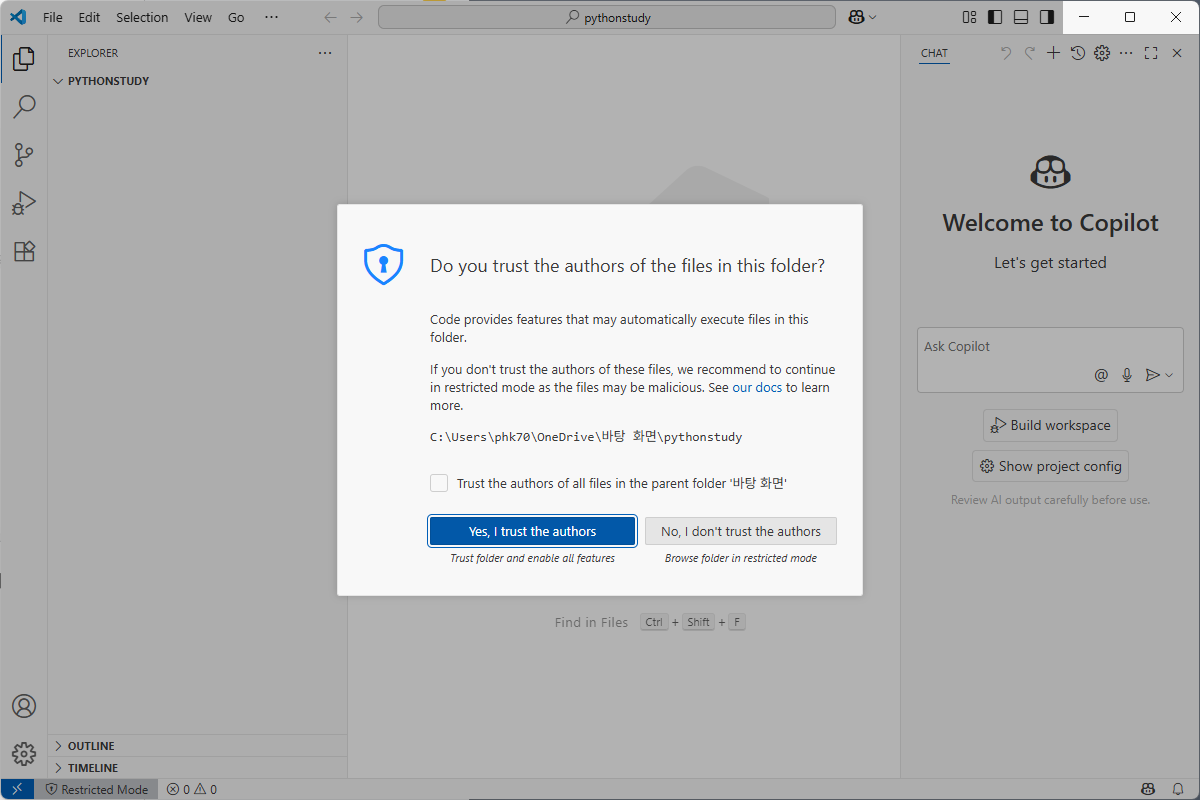This screenshot has width=1200, height=800.
Task: Open the errors and warnings indicator
Action: click(x=191, y=789)
